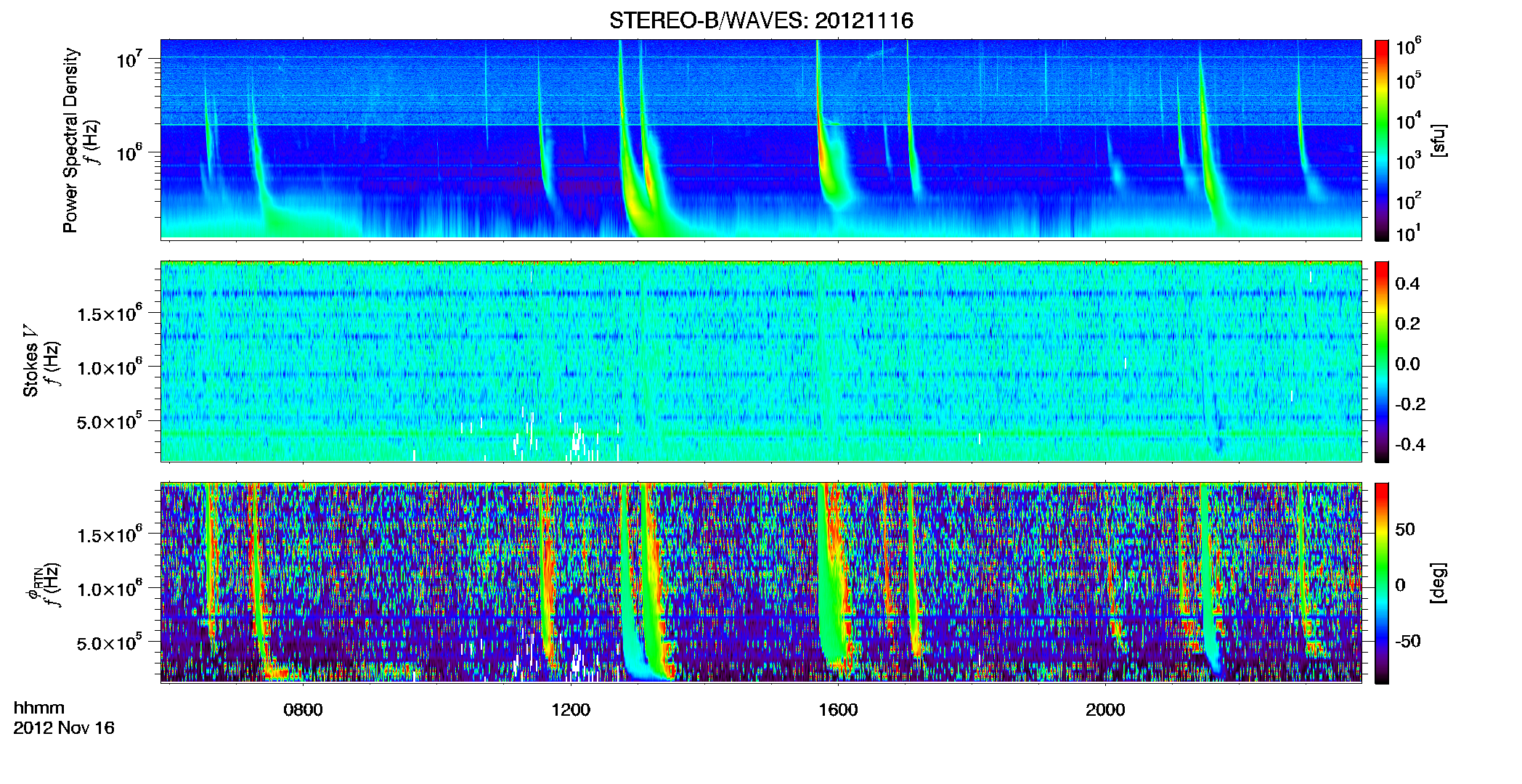
Task: Click the hhmm axis caption
Action: 39,708
